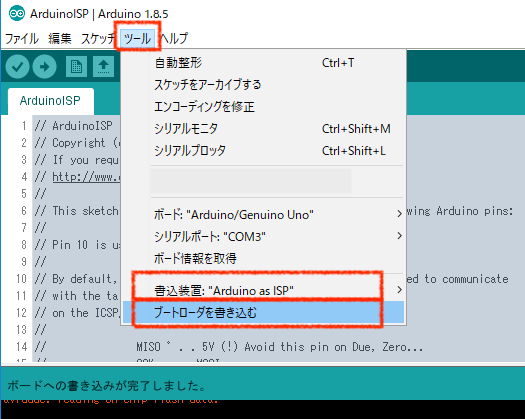This screenshot has height=419, width=525.
Task: Click the Open sketch up-arrow icon
Action: [103, 67]
